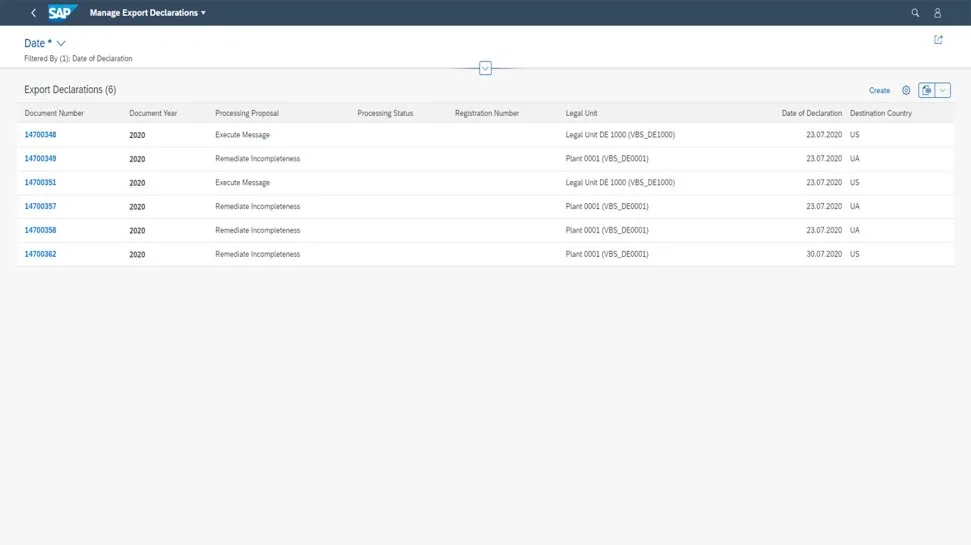Select Execute Message in row 14700351
This screenshot has height=545, width=971.
pos(242,182)
